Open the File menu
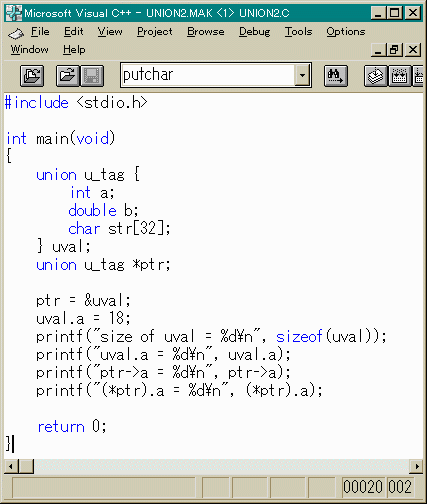 (x=40, y=31)
